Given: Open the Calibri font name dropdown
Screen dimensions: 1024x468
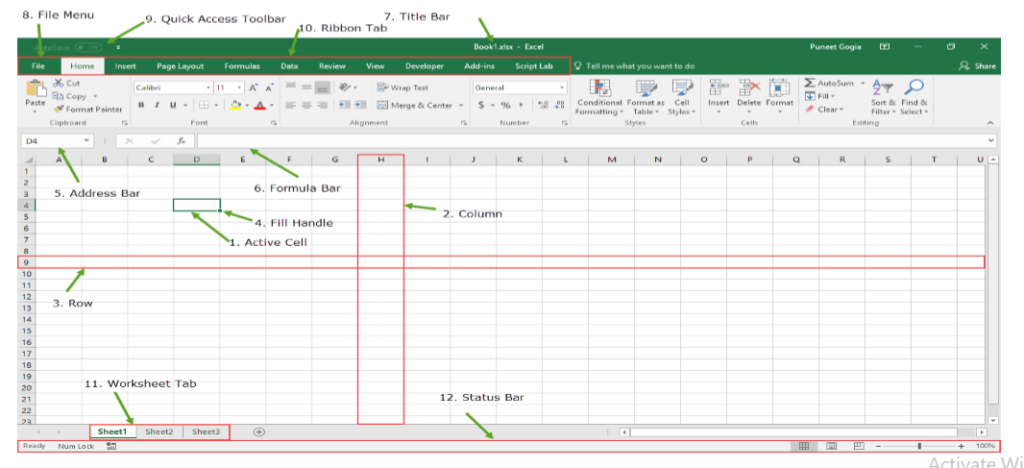Looking at the screenshot, I should [x=208, y=87].
